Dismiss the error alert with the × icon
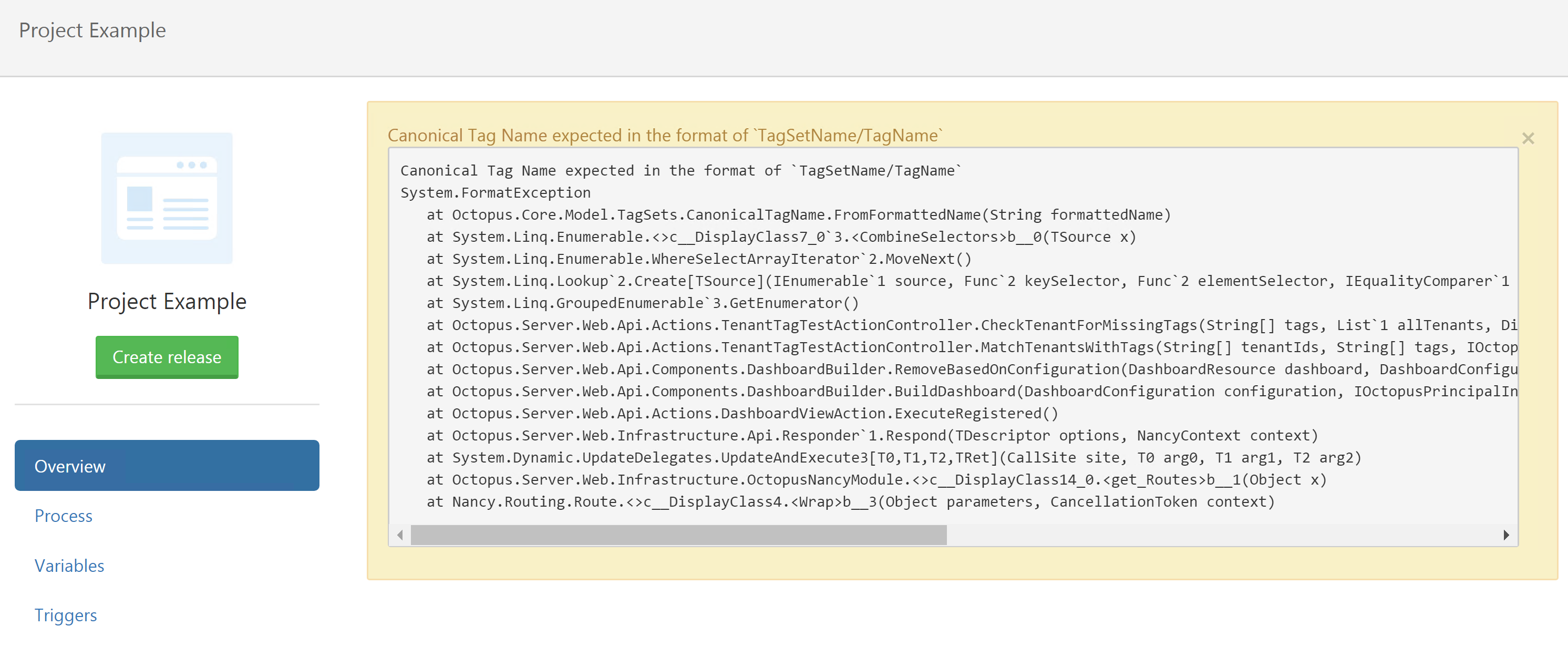 pyautogui.click(x=1529, y=138)
